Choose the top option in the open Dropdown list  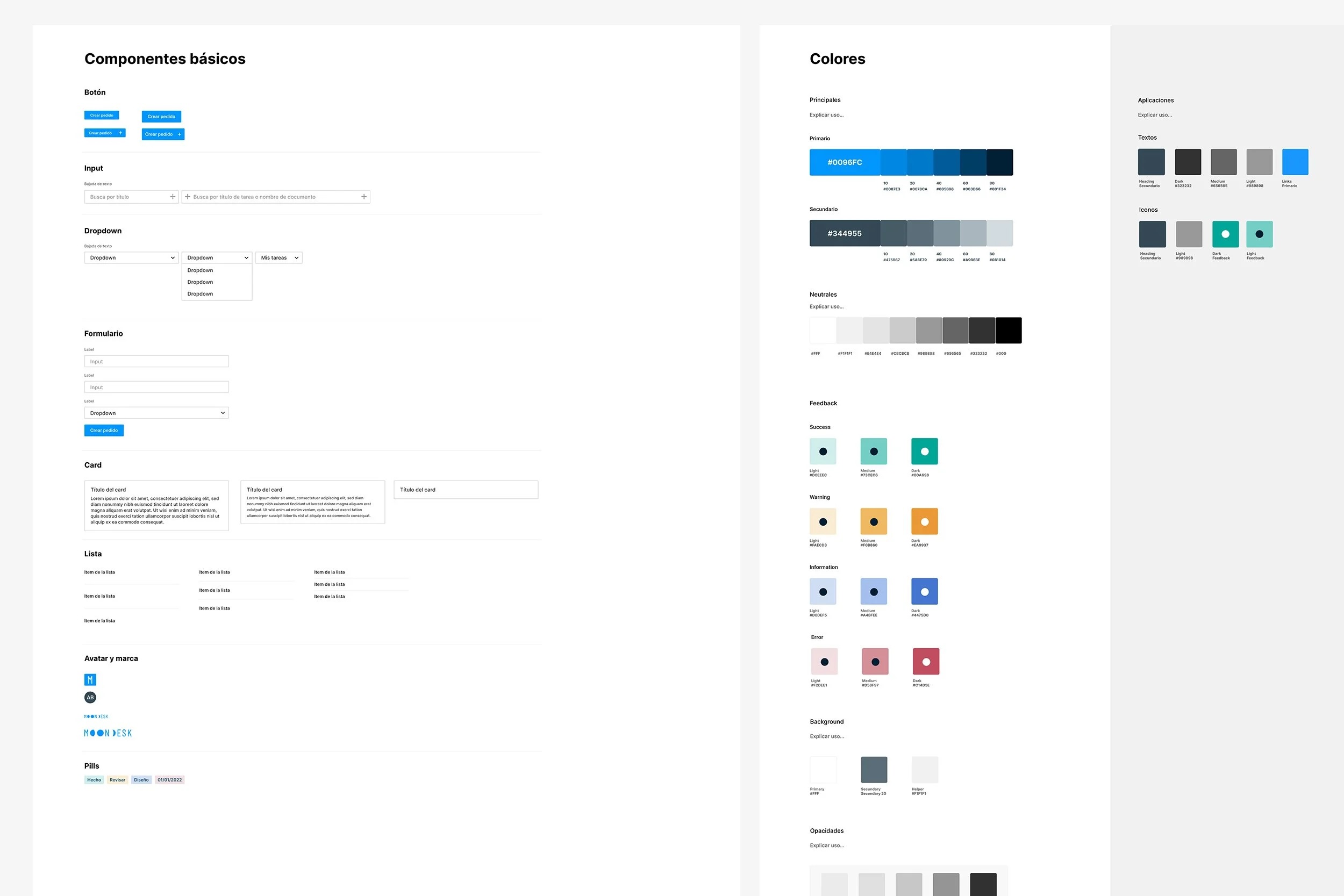[217, 270]
